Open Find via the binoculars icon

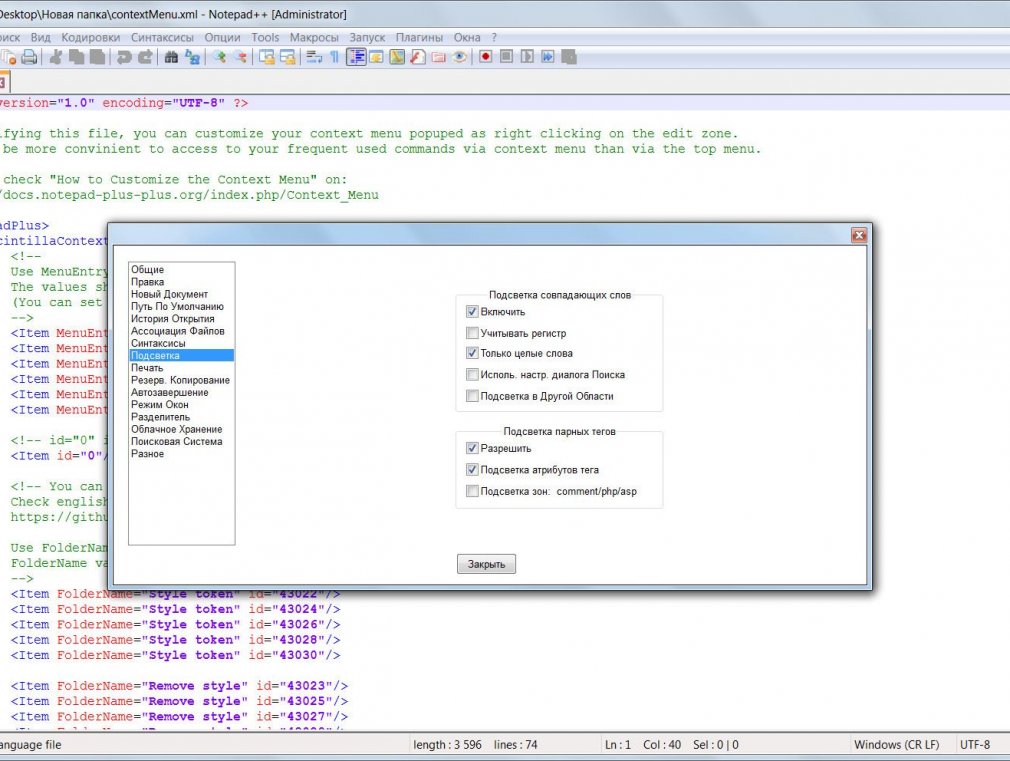click(171, 57)
